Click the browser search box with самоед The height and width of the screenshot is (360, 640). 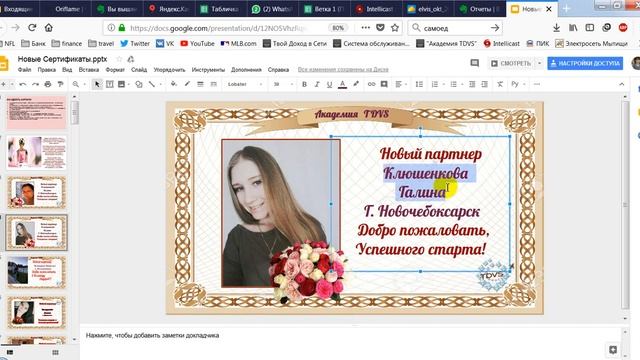[x=455, y=28]
